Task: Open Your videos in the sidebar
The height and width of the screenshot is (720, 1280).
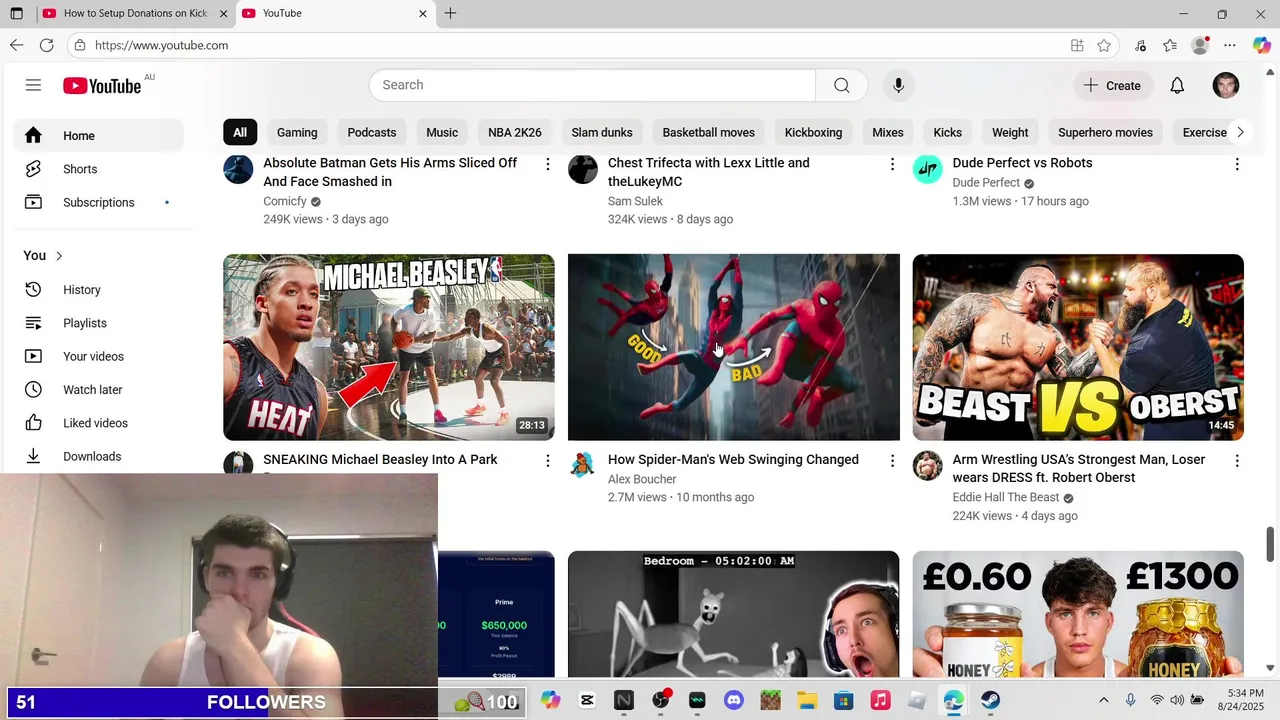Action: pyautogui.click(x=98, y=356)
